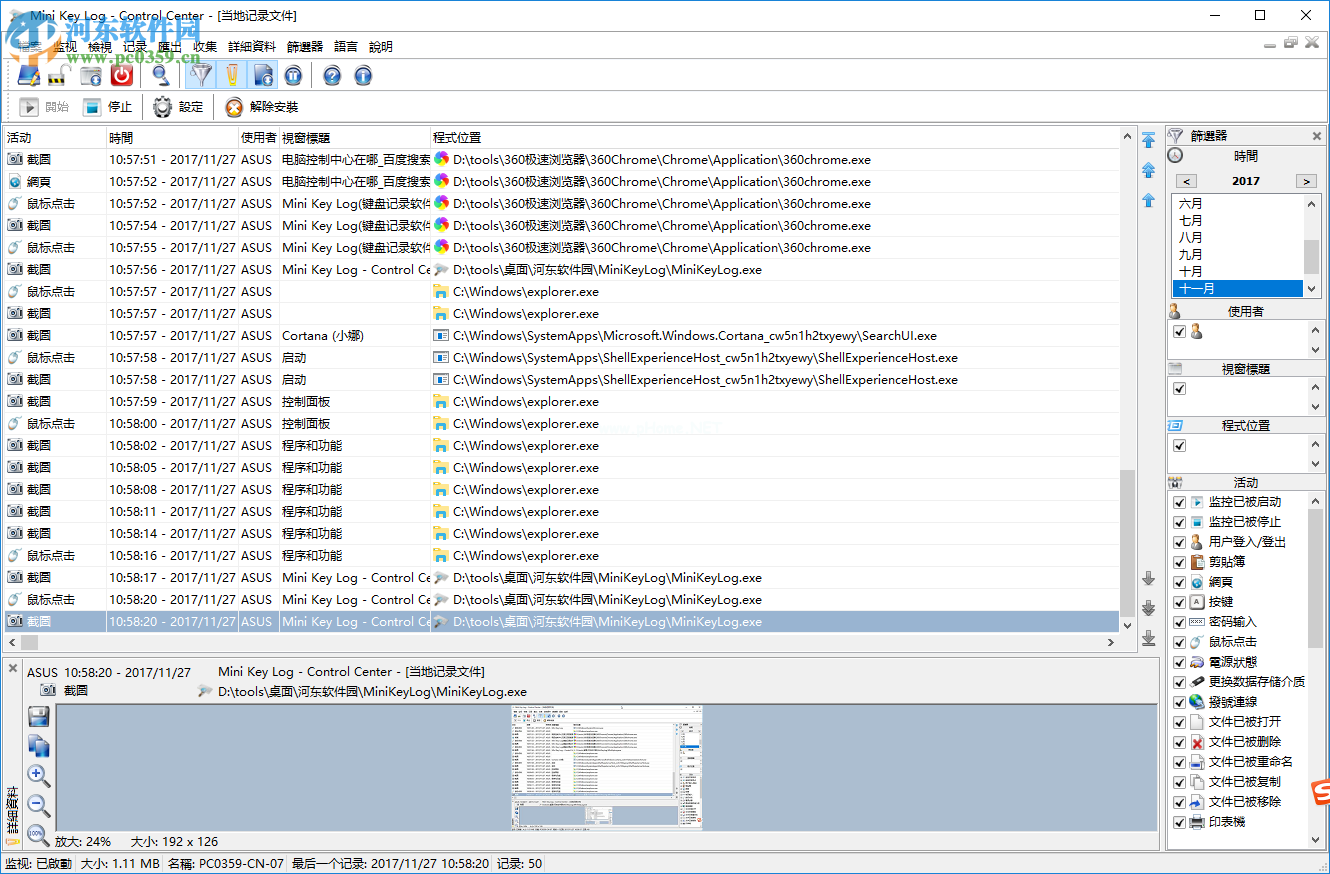The width and height of the screenshot is (1330, 874).
Task: Open 設定 settings with gear button
Action: click(178, 107)
